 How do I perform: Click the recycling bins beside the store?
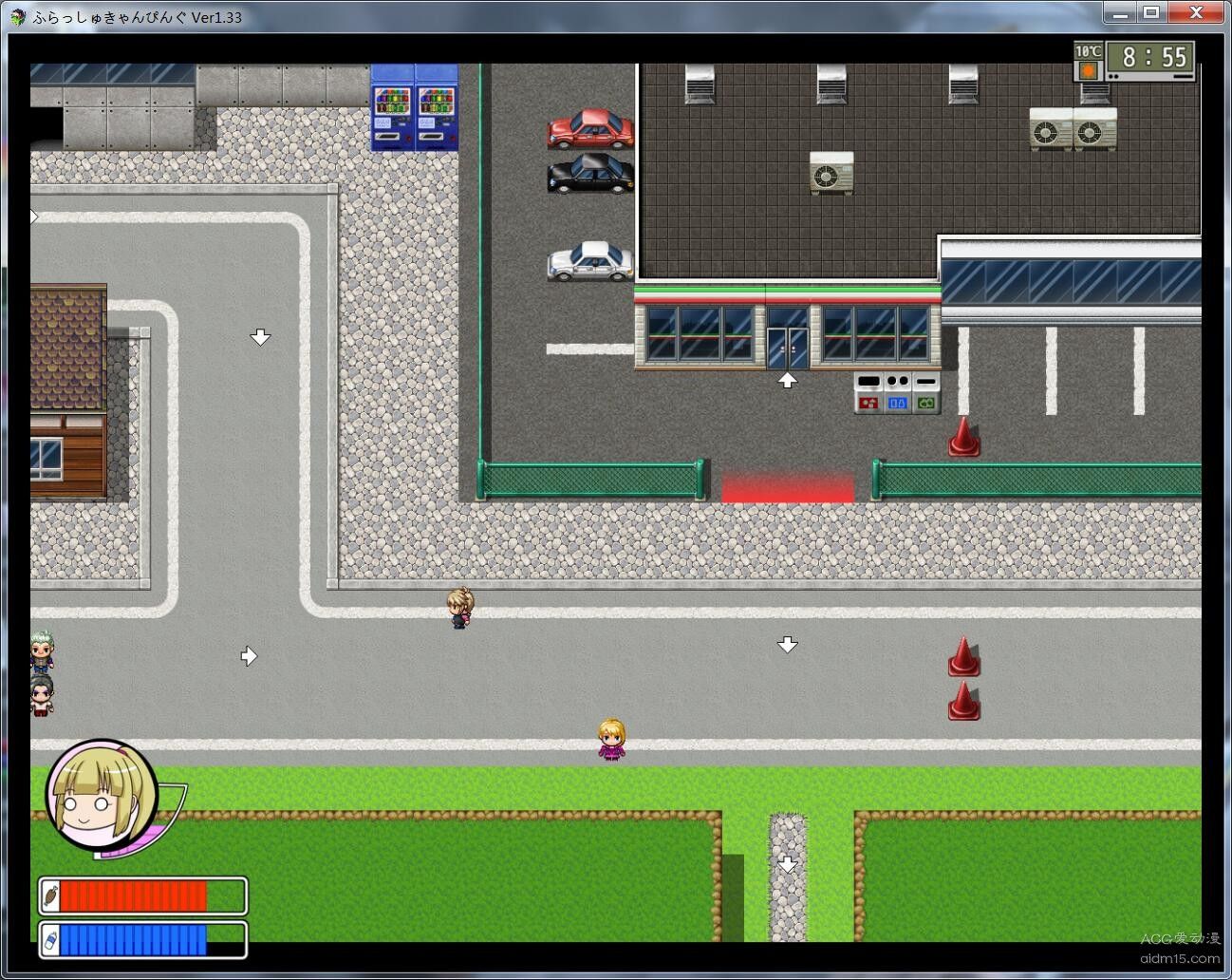(x=896, y=392)
